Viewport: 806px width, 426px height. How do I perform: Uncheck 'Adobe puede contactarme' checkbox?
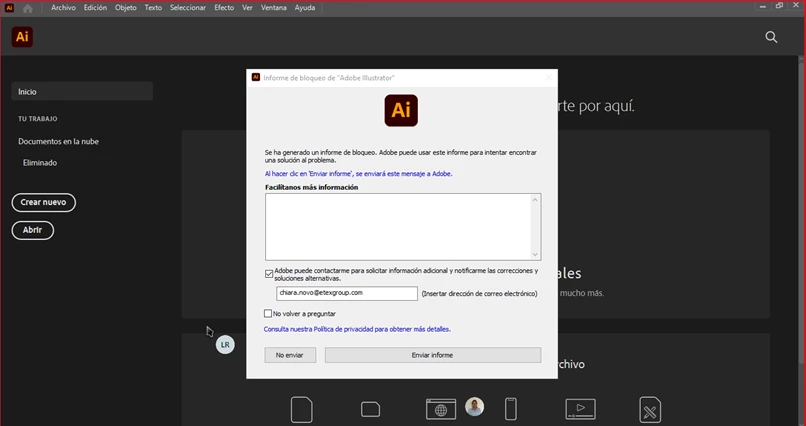click(269, 274)
